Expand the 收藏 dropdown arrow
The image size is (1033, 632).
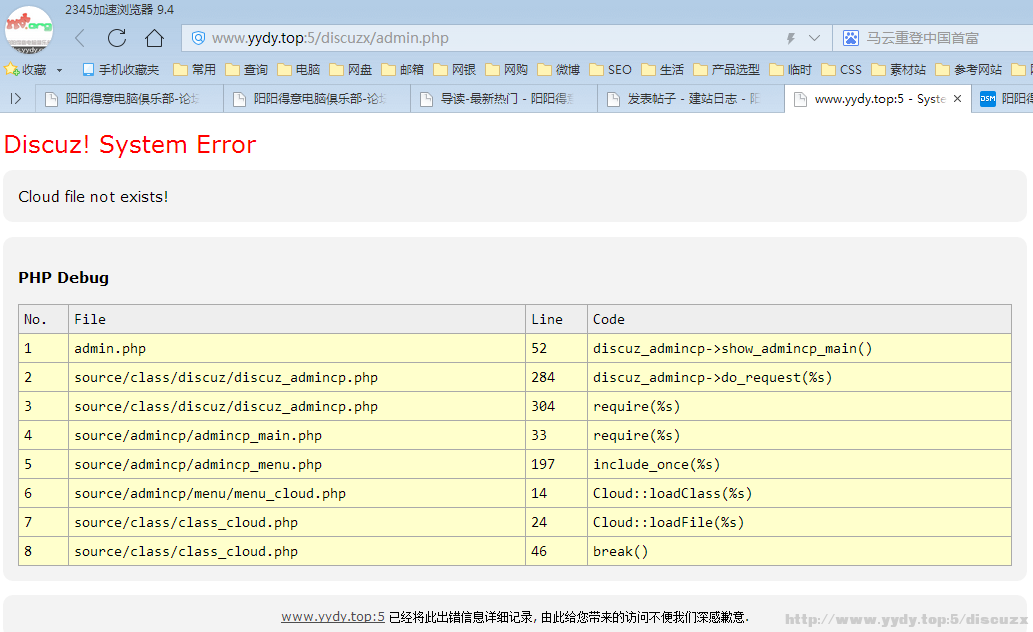(59, 70)
